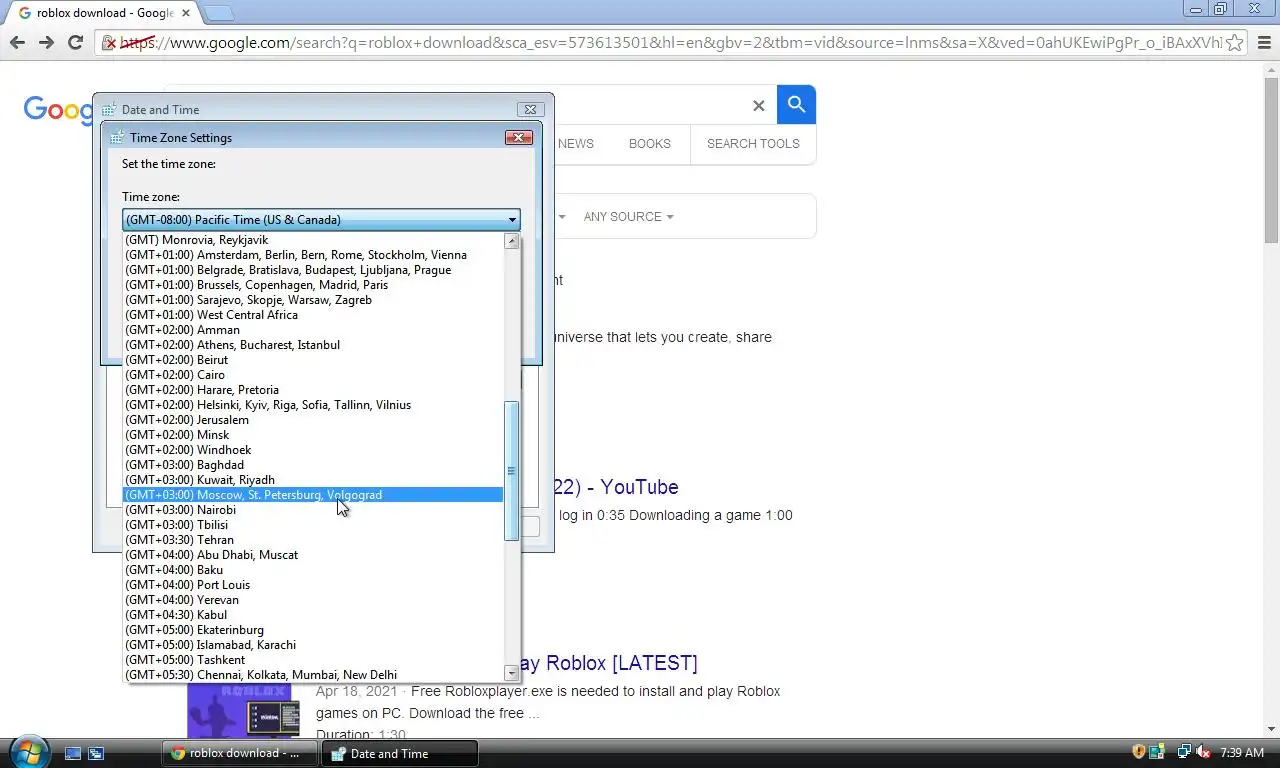
Task: Click the security shield tray icon
Action: click(1138, 752)
